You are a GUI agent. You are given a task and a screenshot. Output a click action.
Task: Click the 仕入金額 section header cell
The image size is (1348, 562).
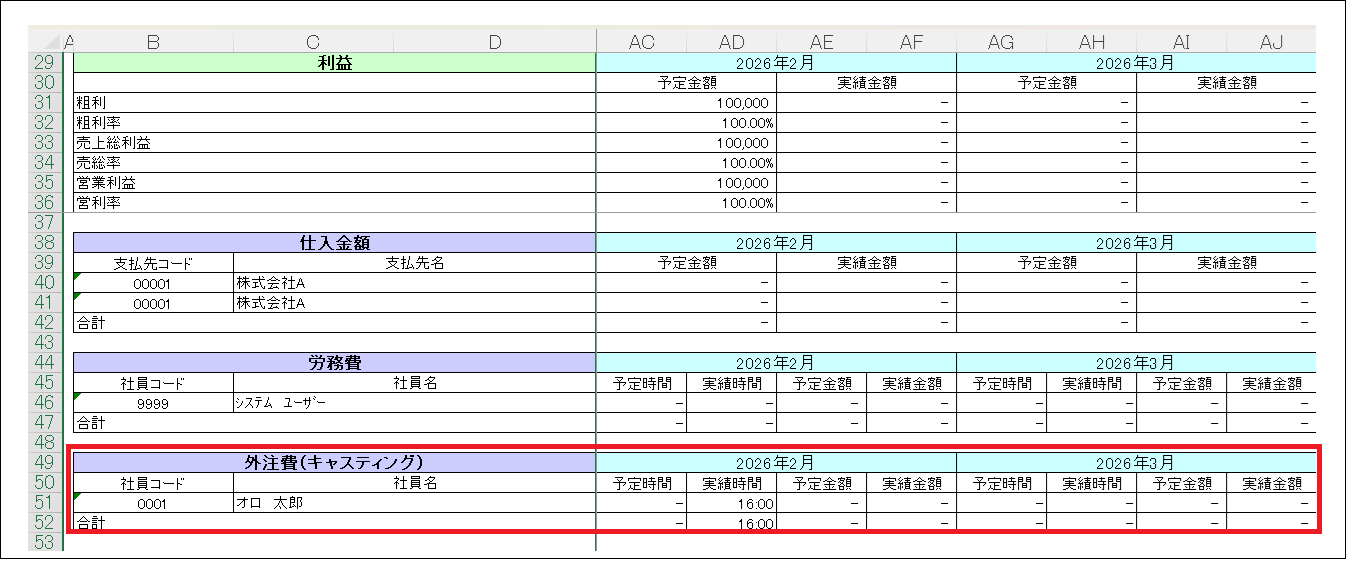tap(334, 242)
